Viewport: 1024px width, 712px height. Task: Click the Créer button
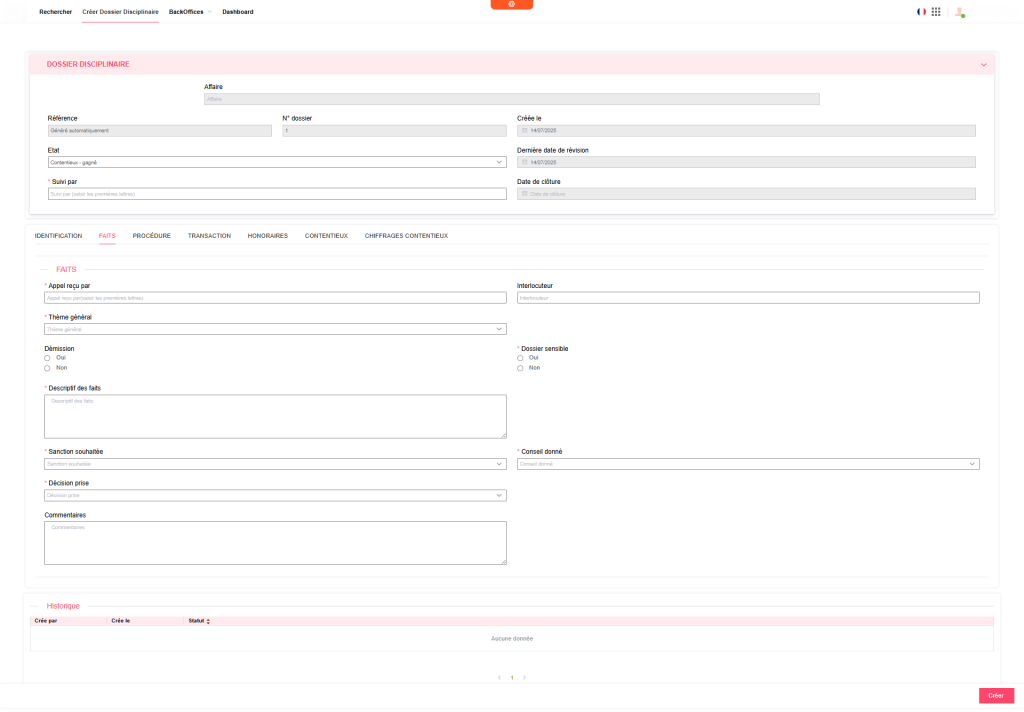click(x=996, y=696)
